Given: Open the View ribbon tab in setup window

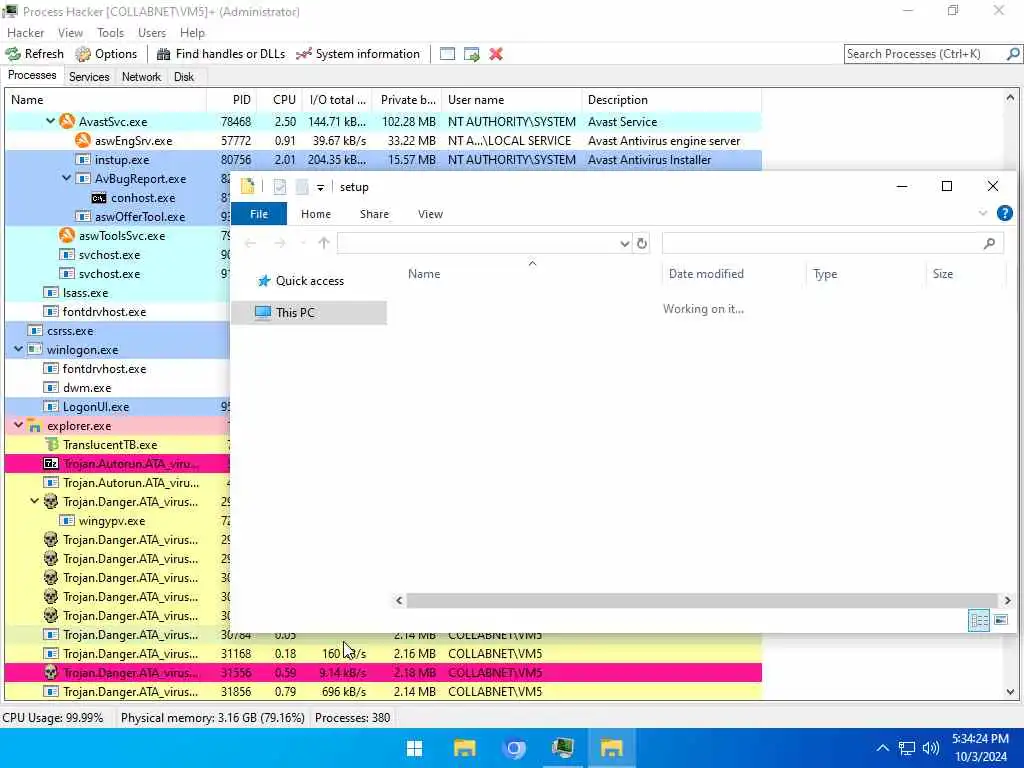Looking at the screenshot, I should (x=430, y=214).
